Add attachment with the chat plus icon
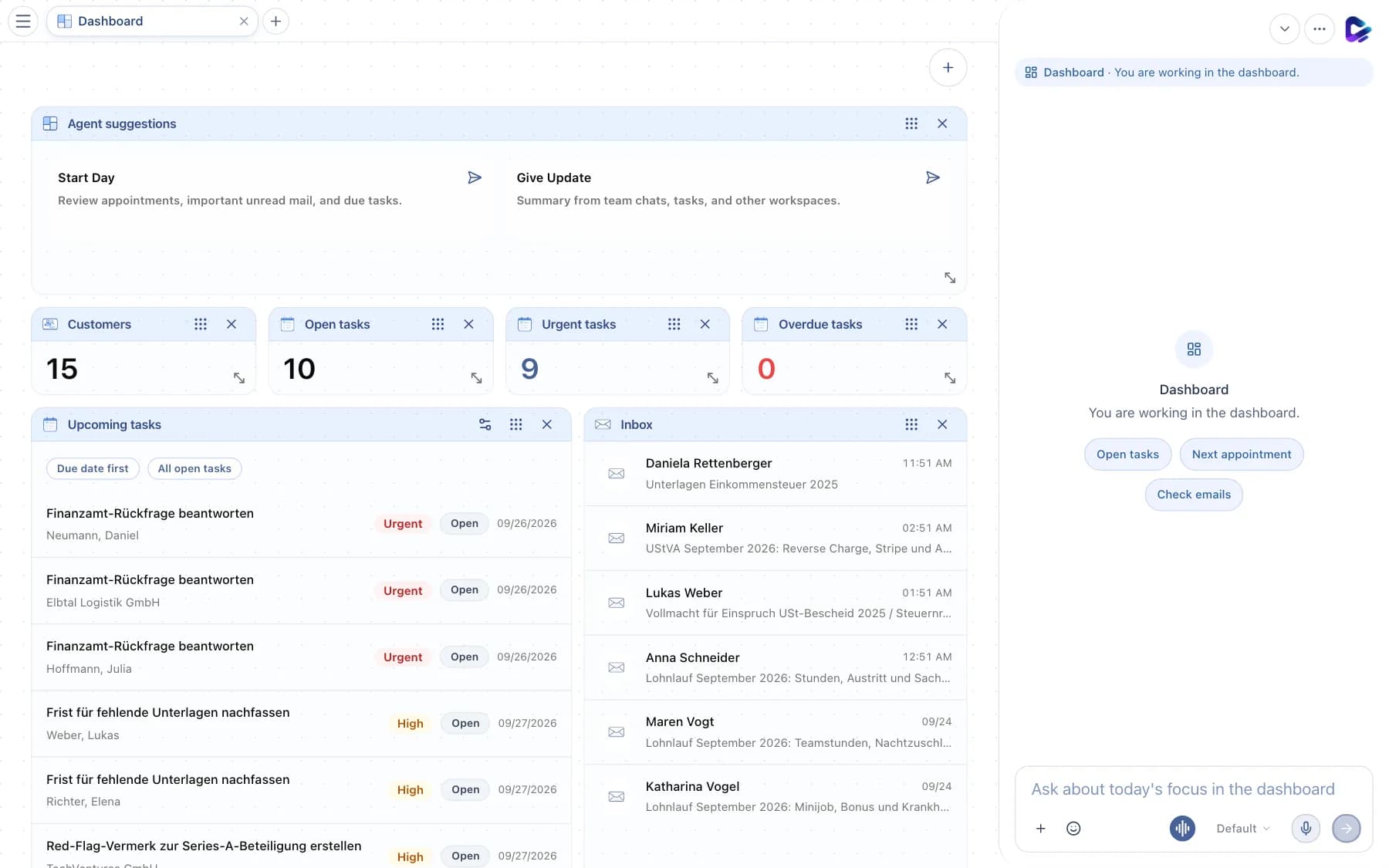 (1040, 829)
